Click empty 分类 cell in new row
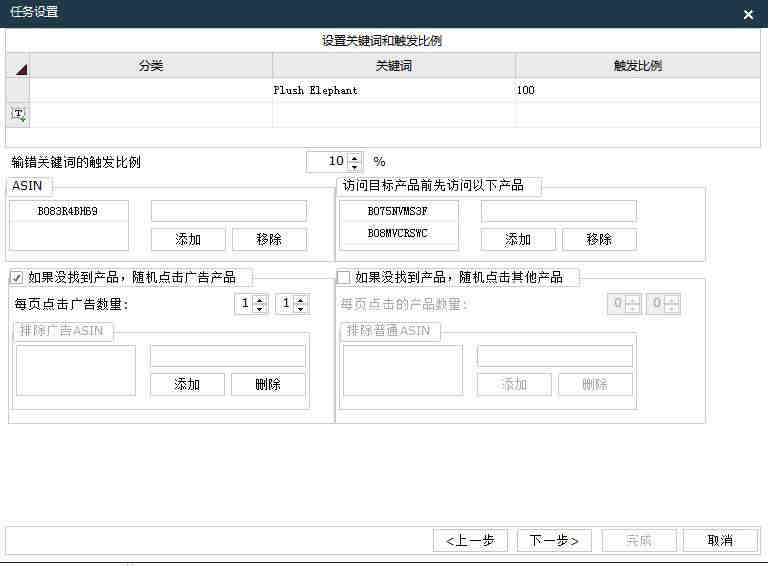768x566 pixels. pos(150,115)
